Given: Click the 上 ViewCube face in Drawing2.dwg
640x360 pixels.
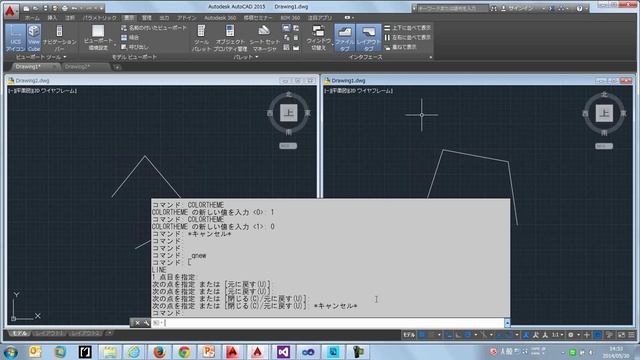Looking at the screenshot, I should point(289,113).
